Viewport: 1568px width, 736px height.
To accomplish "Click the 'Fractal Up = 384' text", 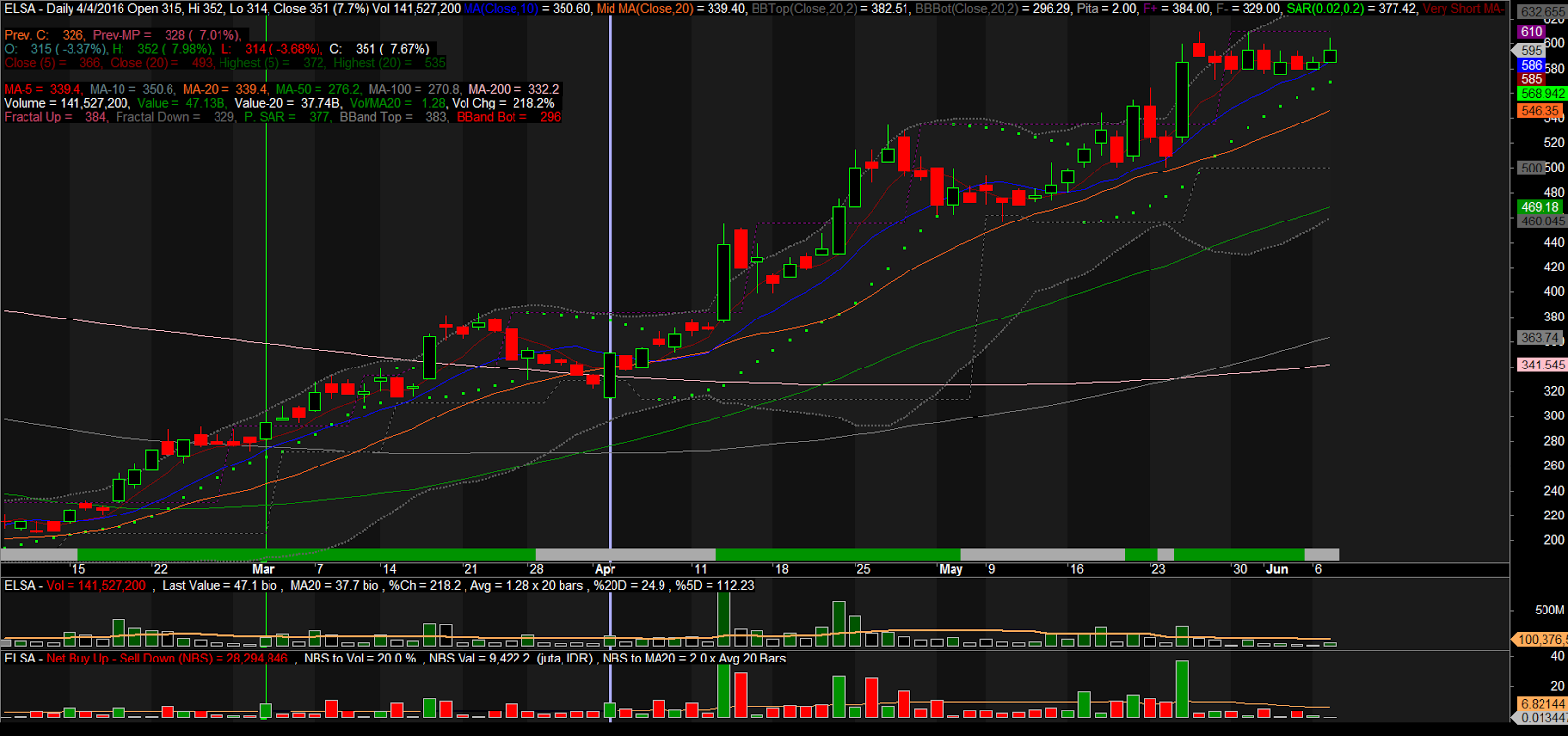I will (56, 117).
